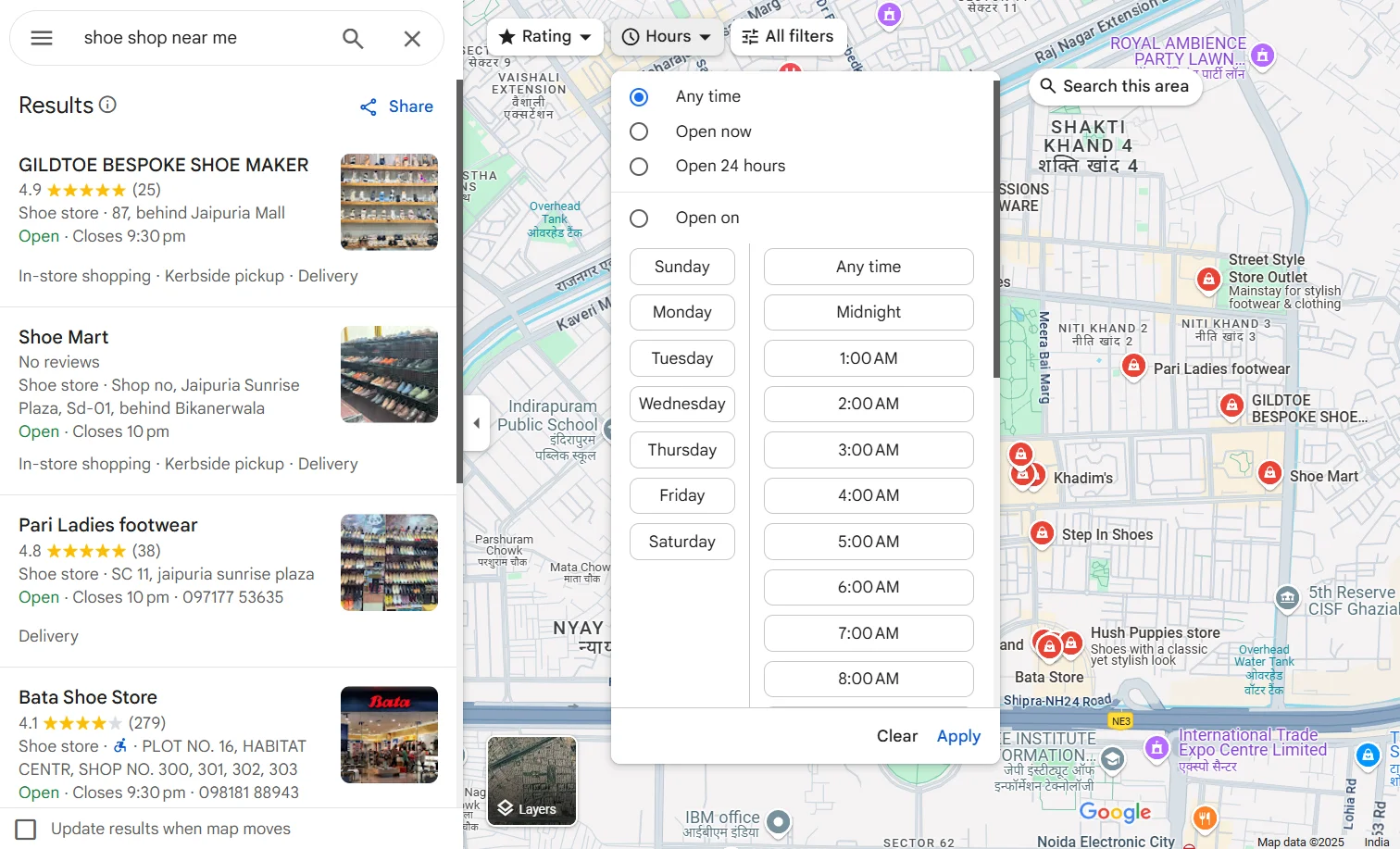Click Royal Ambience Party Lawn pin

click(1262, 56)
